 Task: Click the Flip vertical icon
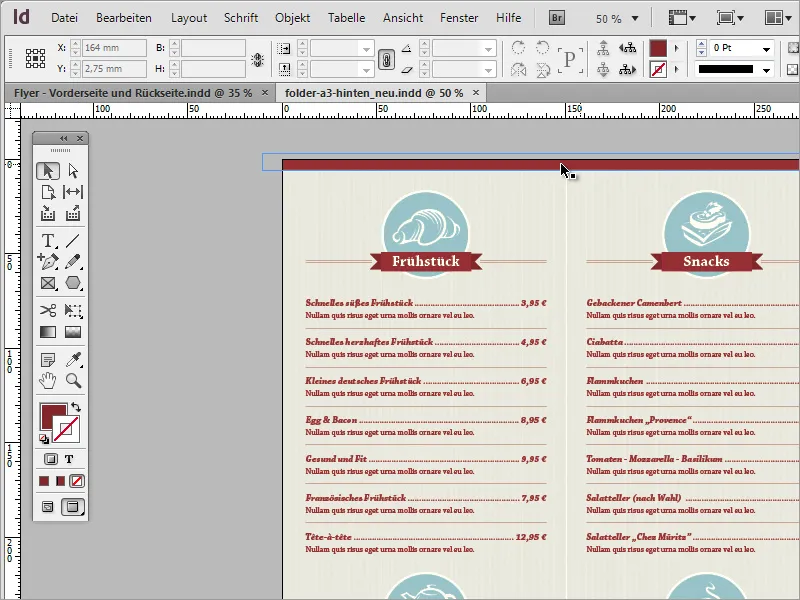[543, 70]
